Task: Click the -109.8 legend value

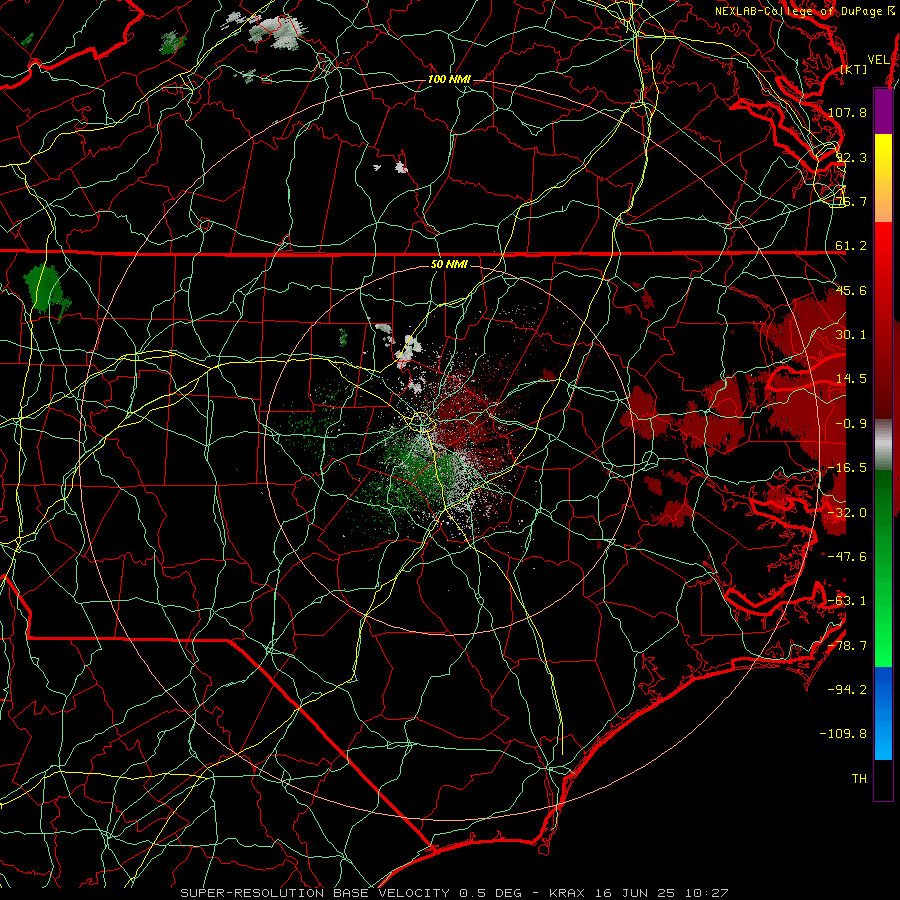Action: point(844,734)
